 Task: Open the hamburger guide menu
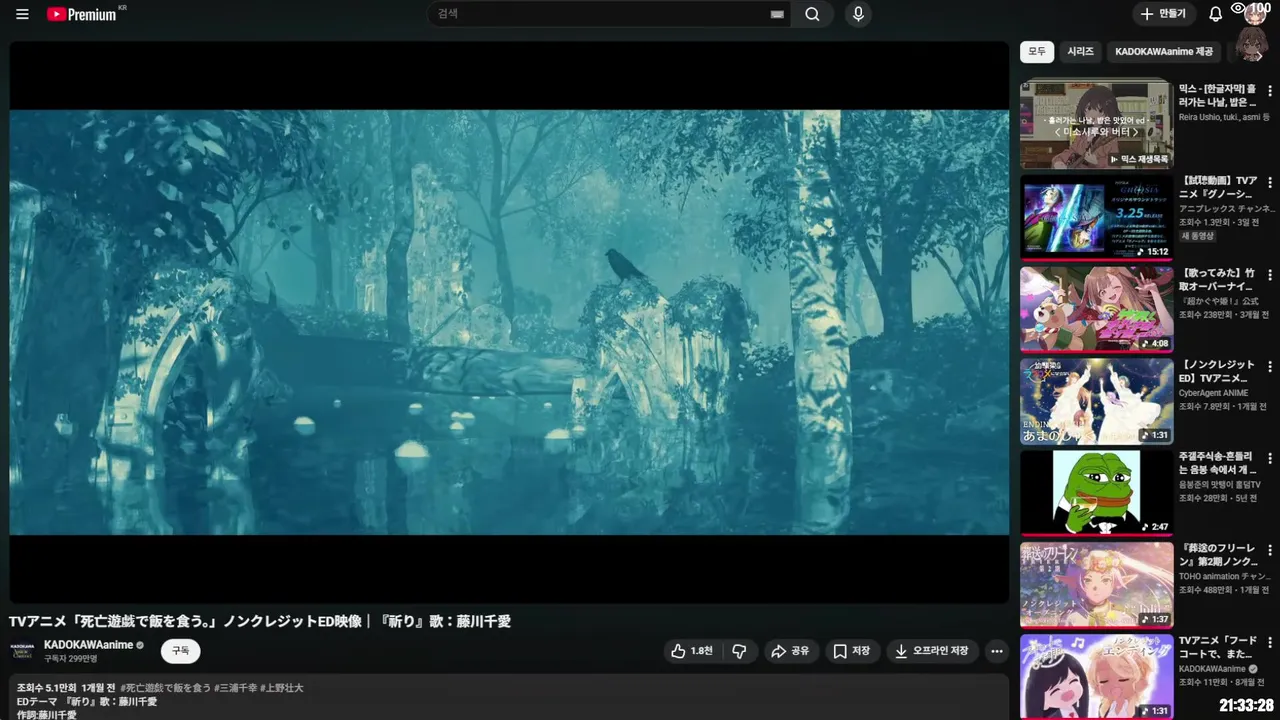coord(22,14)
